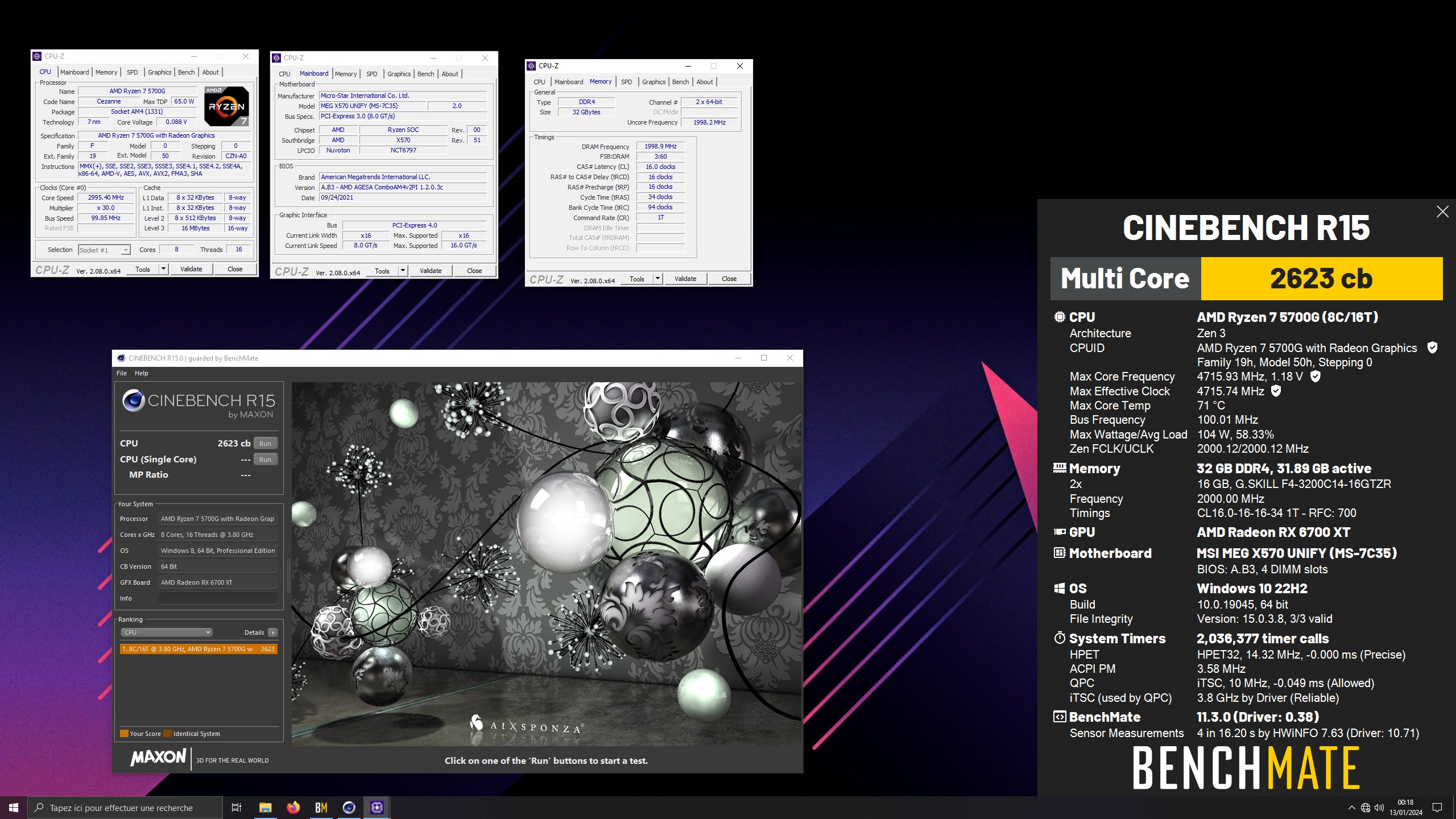Run the CPU (Single Core) test
1456x819 pixels.
[x=265, y=460]
